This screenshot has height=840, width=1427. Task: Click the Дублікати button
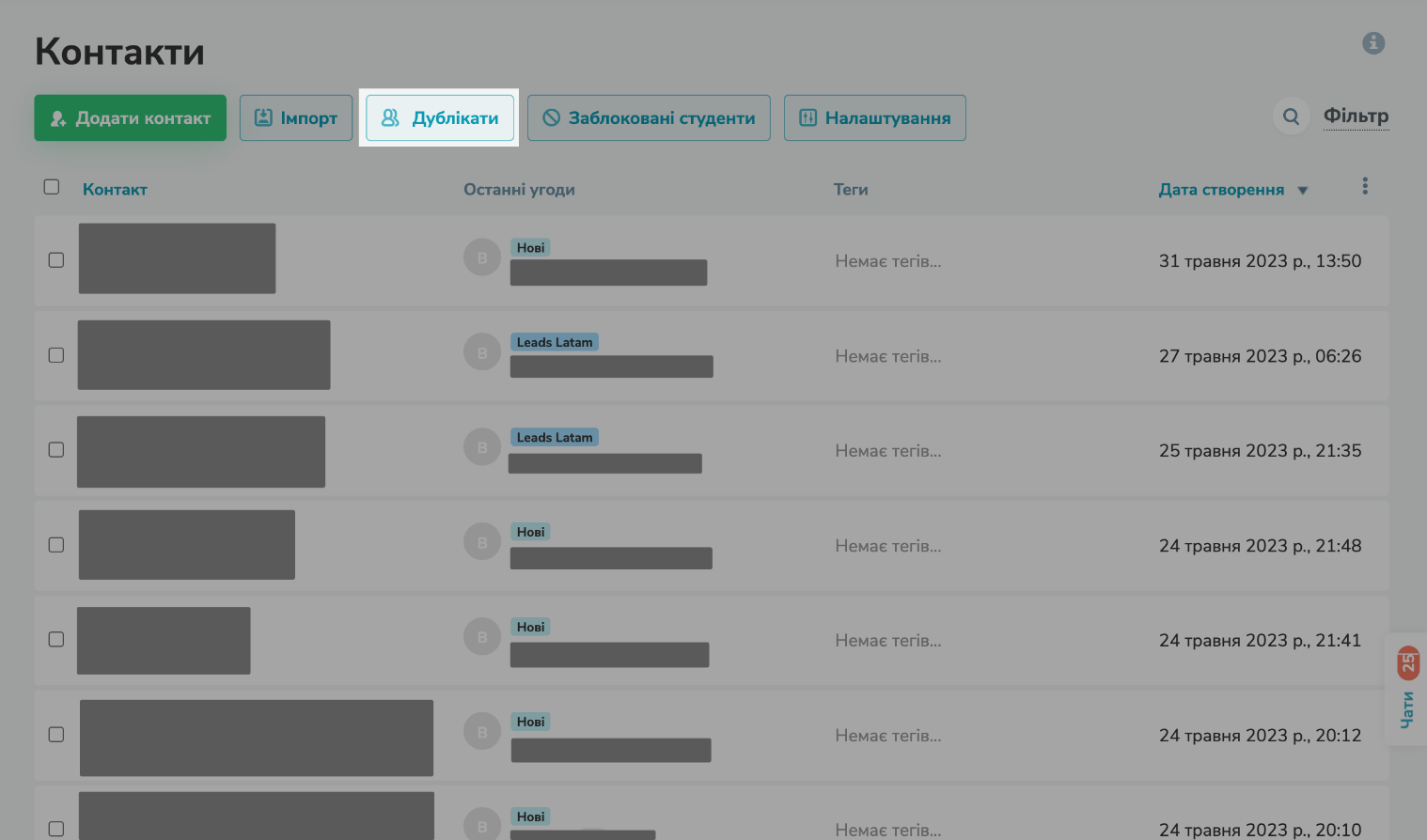(440, 118)
